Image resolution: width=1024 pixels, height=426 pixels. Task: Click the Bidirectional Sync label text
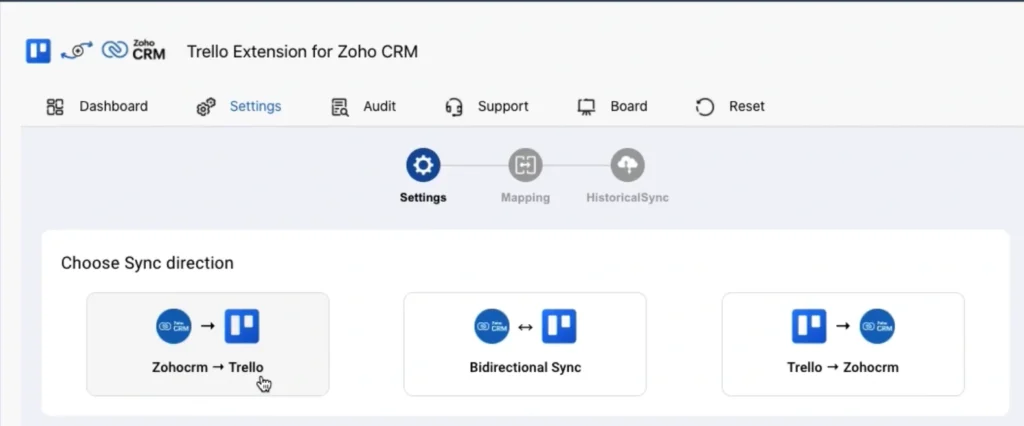(525, 367)
